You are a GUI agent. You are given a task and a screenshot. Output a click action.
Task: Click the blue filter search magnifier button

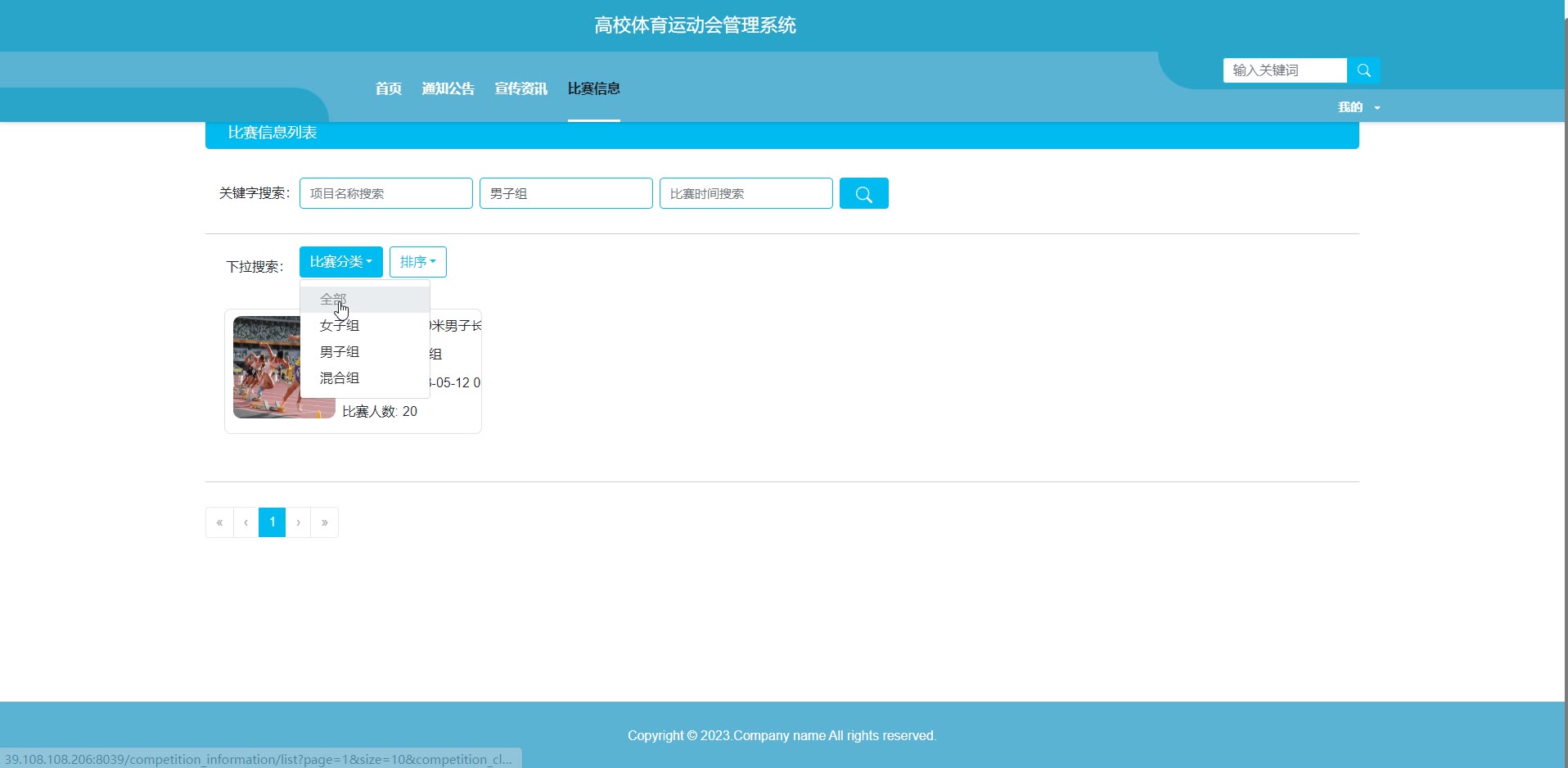(x=863, y=194)
